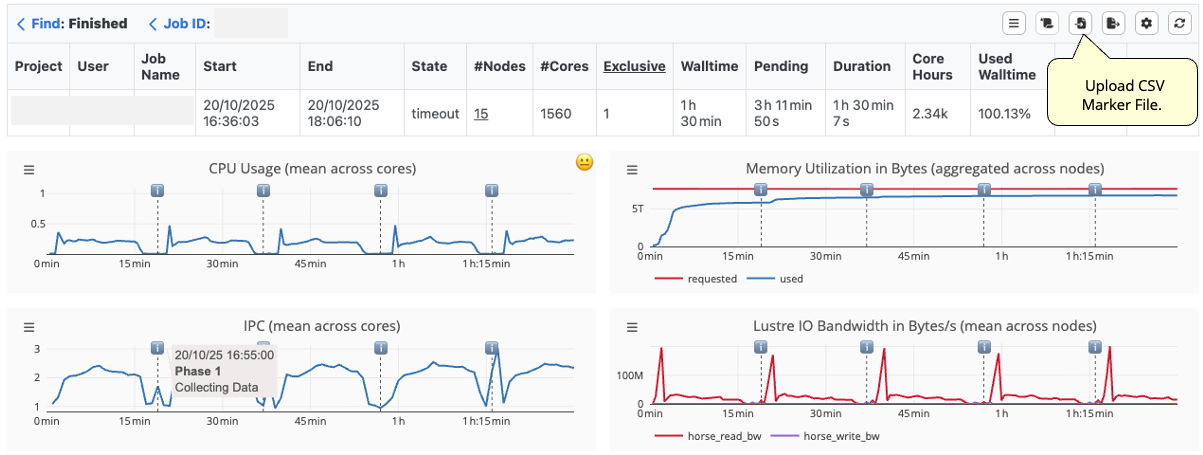Click the 'Job ID' back link

180,23
